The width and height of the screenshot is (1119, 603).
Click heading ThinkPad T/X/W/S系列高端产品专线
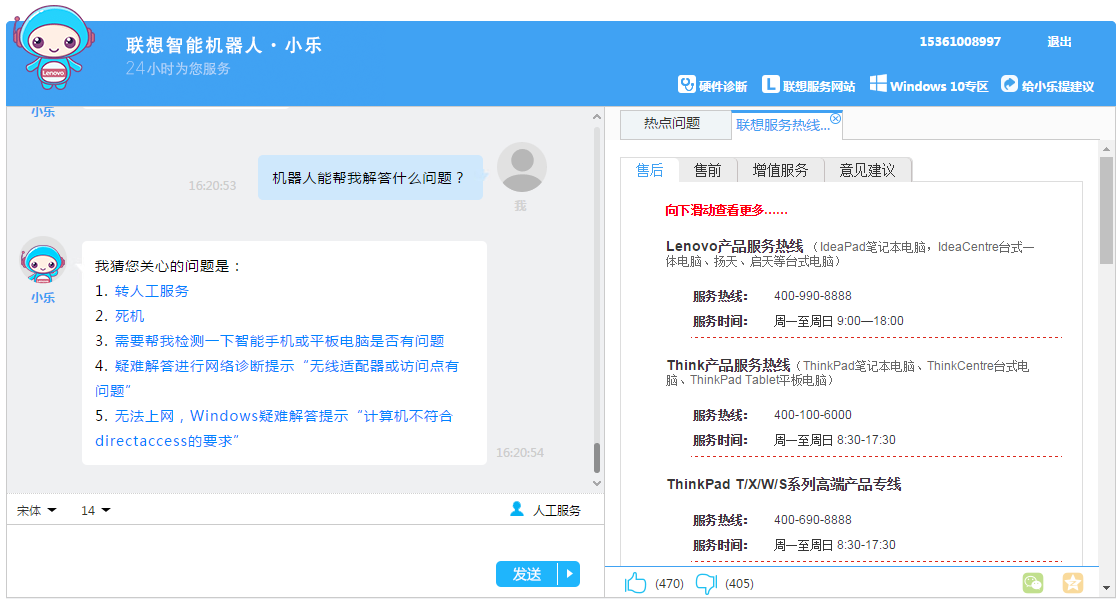click(x=784, y=485)
